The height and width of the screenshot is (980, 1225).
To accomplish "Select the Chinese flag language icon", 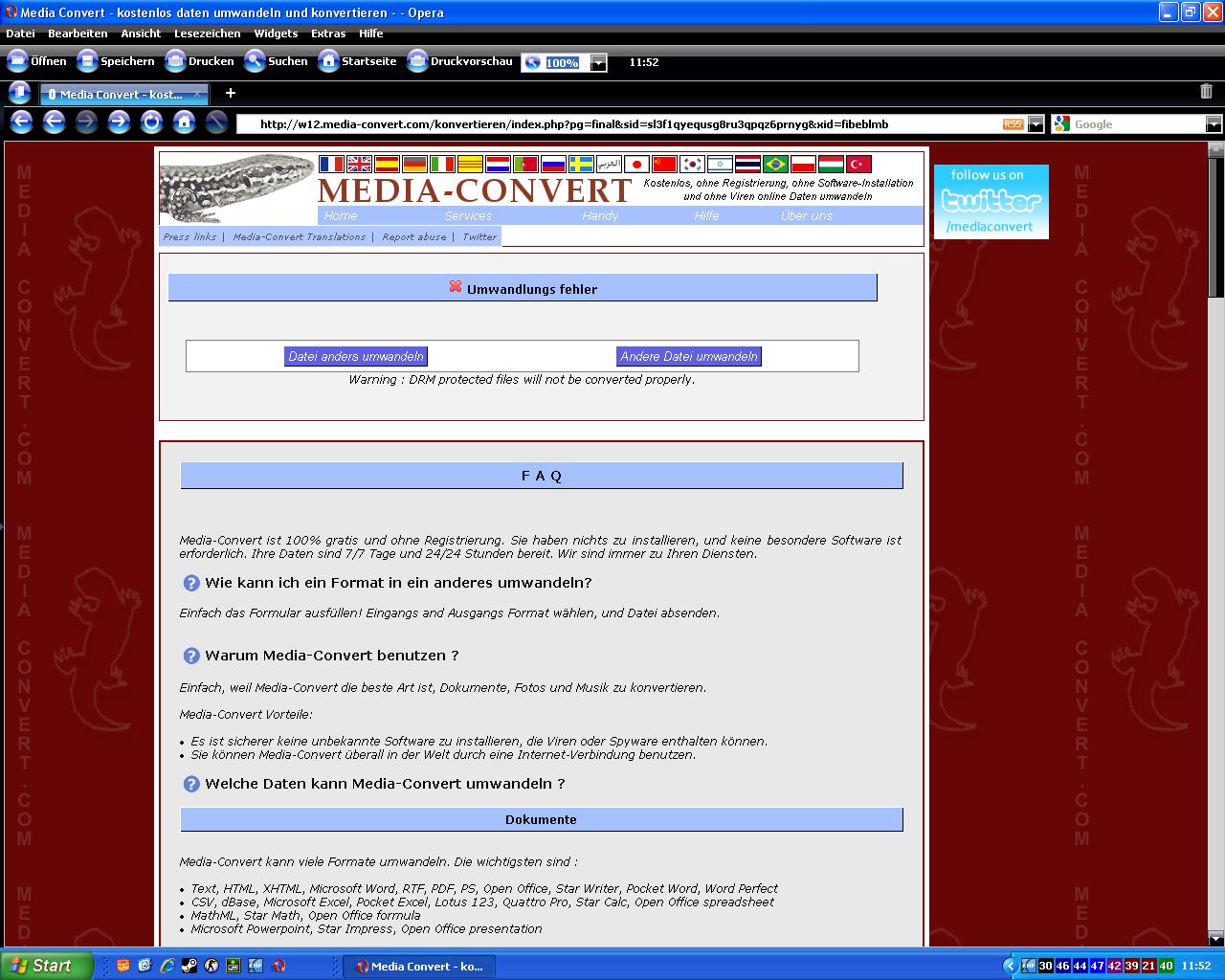I will pyautogui.click(x=664, y=165).
